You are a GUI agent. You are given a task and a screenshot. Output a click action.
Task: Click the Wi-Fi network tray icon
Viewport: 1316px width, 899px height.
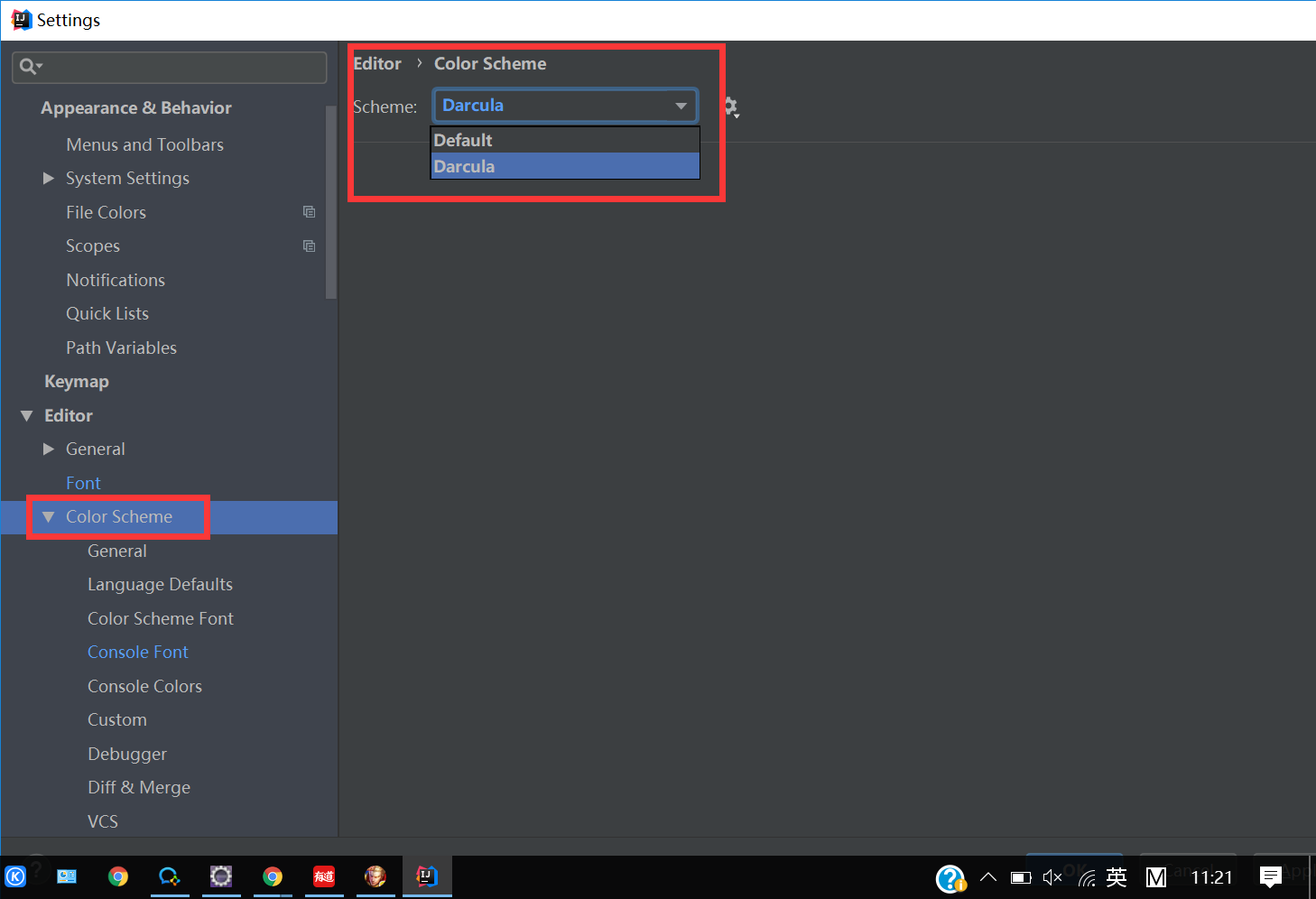1087,877
